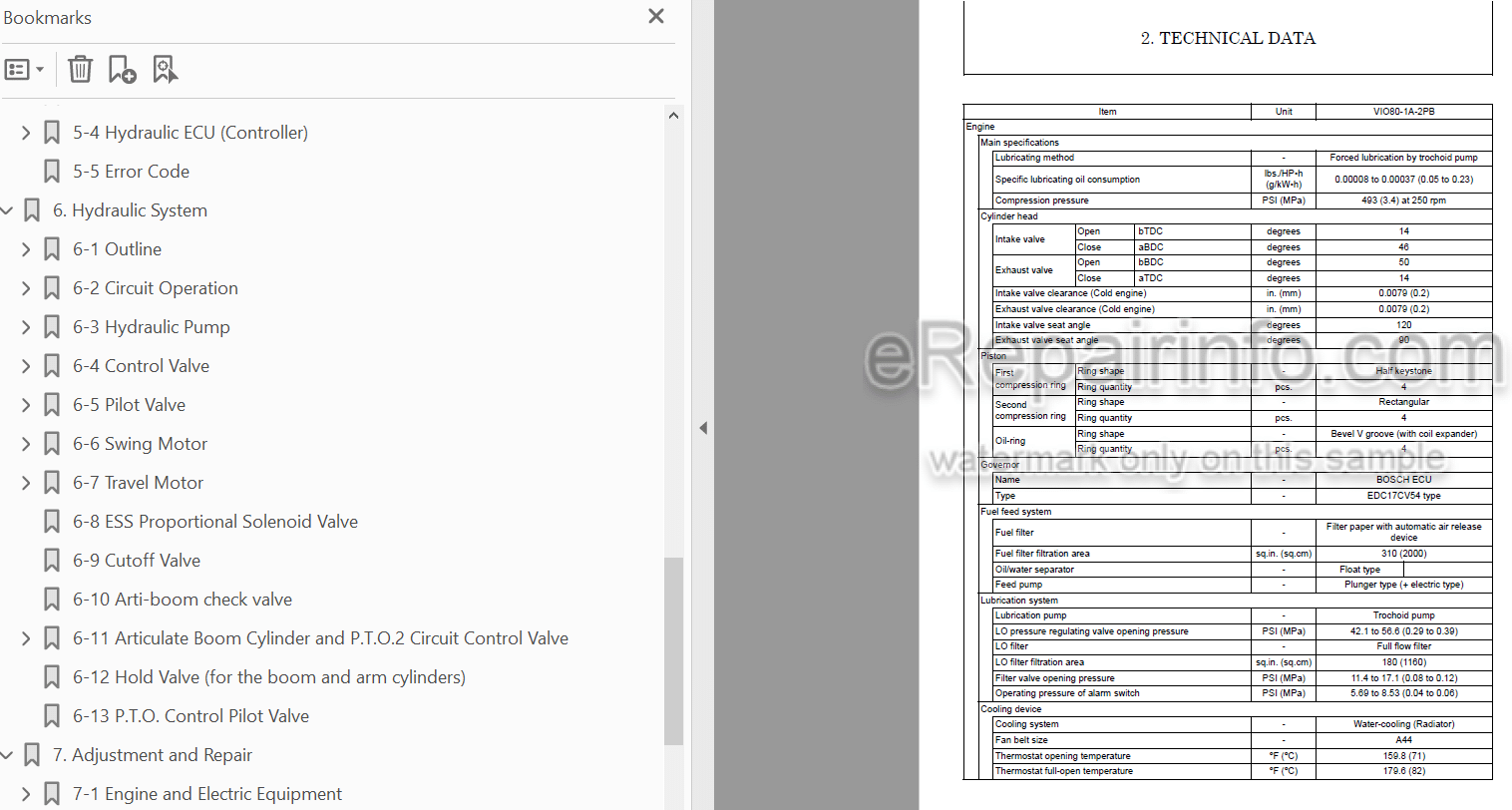1512x810 pixels.
Task: Expand the 6-2 Circuit Operation bookmark
Action: [x=26, y=288]
